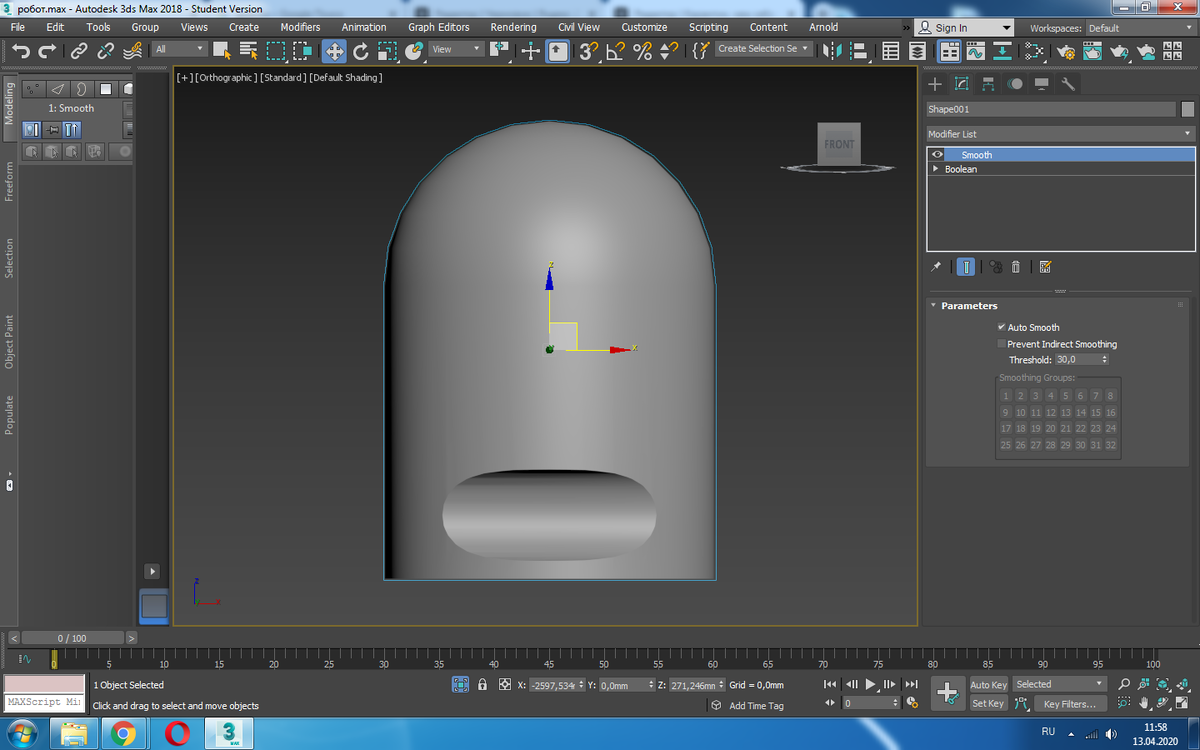Select the Move tool in main toolbar

[334, 50]
